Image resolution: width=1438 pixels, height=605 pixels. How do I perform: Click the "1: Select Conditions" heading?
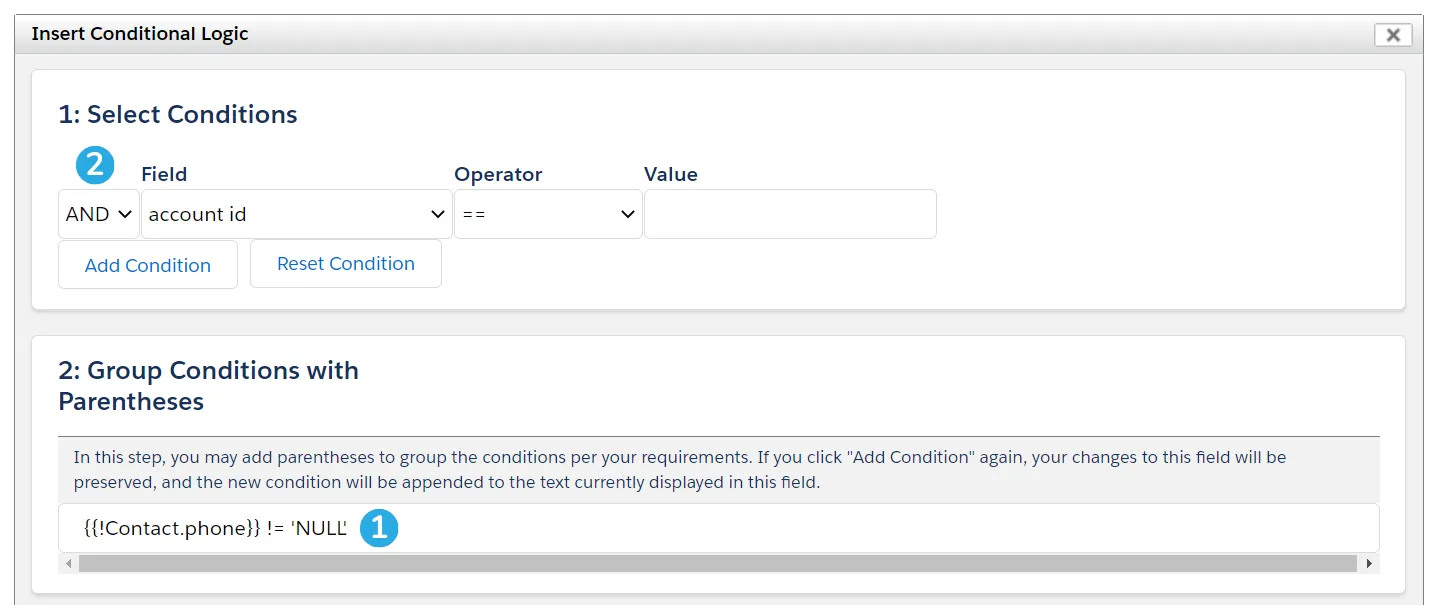point(178,114)
